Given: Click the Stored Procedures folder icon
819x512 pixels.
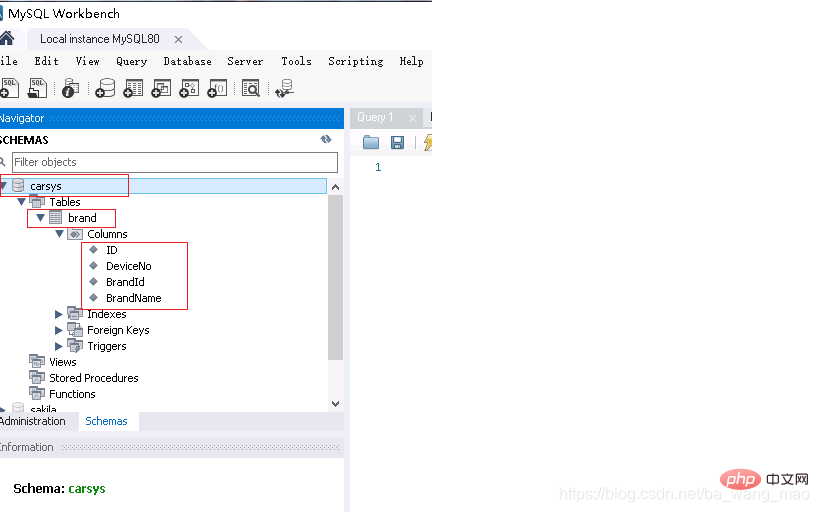Looking at the screenshot, I should (x=37, y=377).
